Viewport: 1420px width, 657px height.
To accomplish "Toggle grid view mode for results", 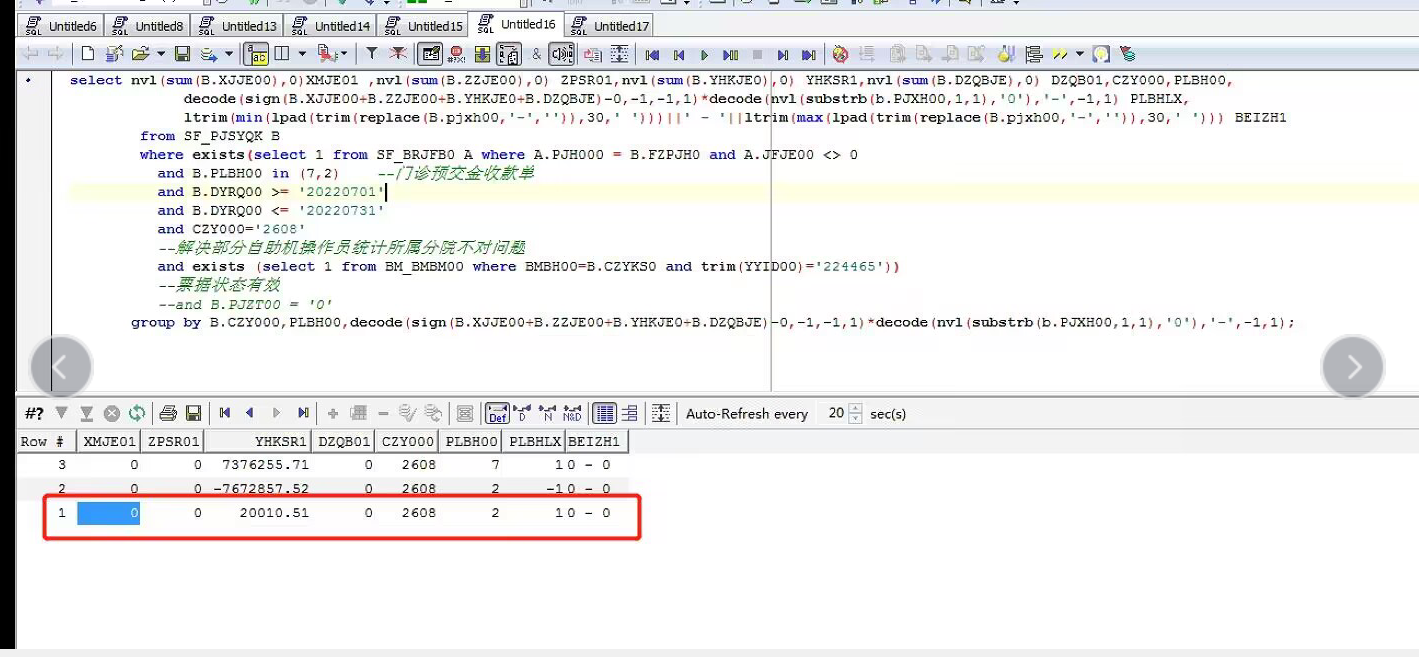I will 604,413.
